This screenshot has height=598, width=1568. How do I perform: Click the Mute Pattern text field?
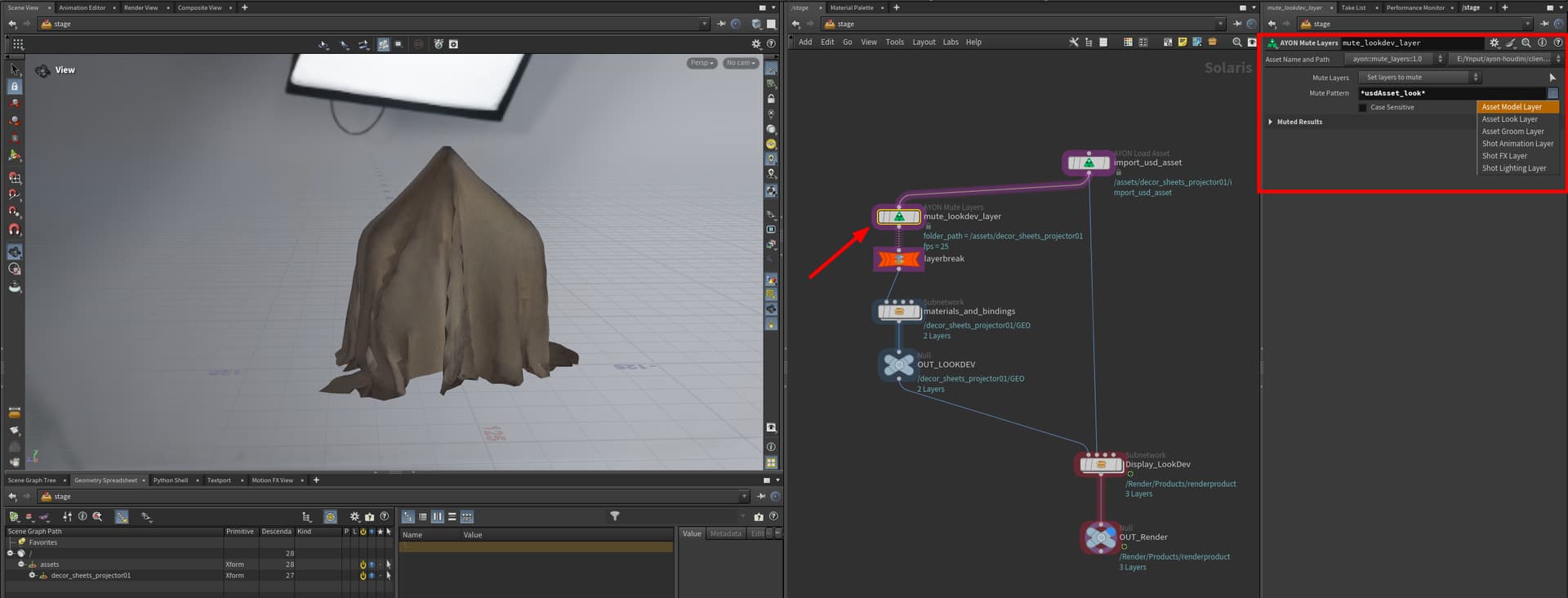click(1451, 93)
